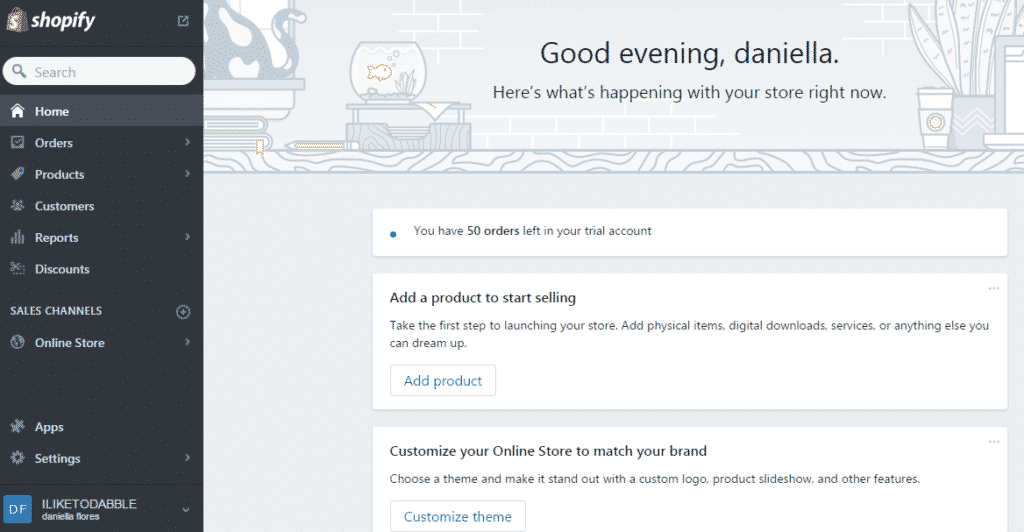Image resolution: width=1024 pixels, height=532 pixels.
Task: Open Settings in sidebar
Action: click(x=101, y=458)
